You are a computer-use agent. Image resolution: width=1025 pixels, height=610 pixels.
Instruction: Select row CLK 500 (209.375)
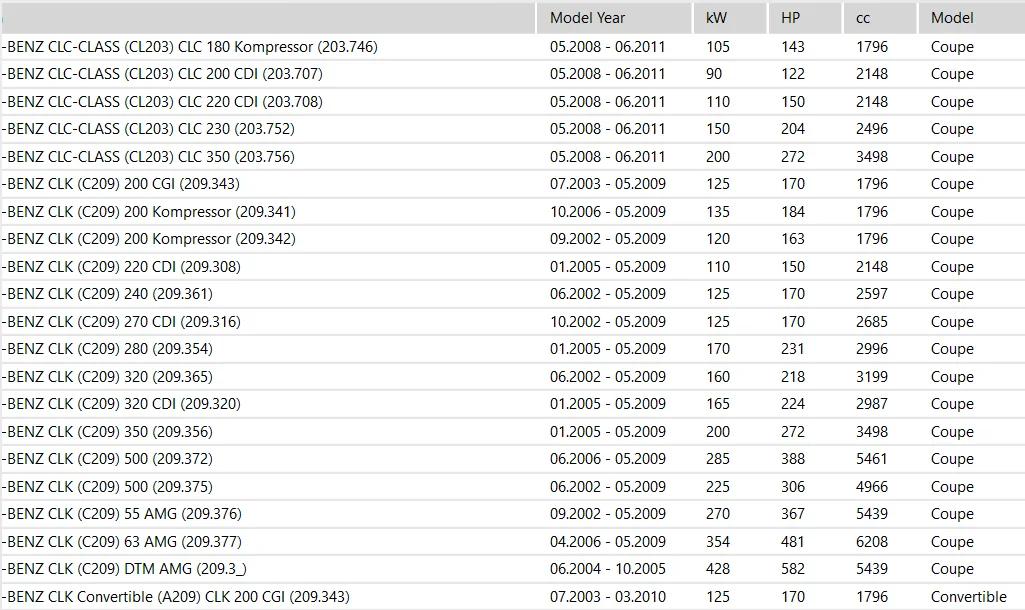point(512,486)
